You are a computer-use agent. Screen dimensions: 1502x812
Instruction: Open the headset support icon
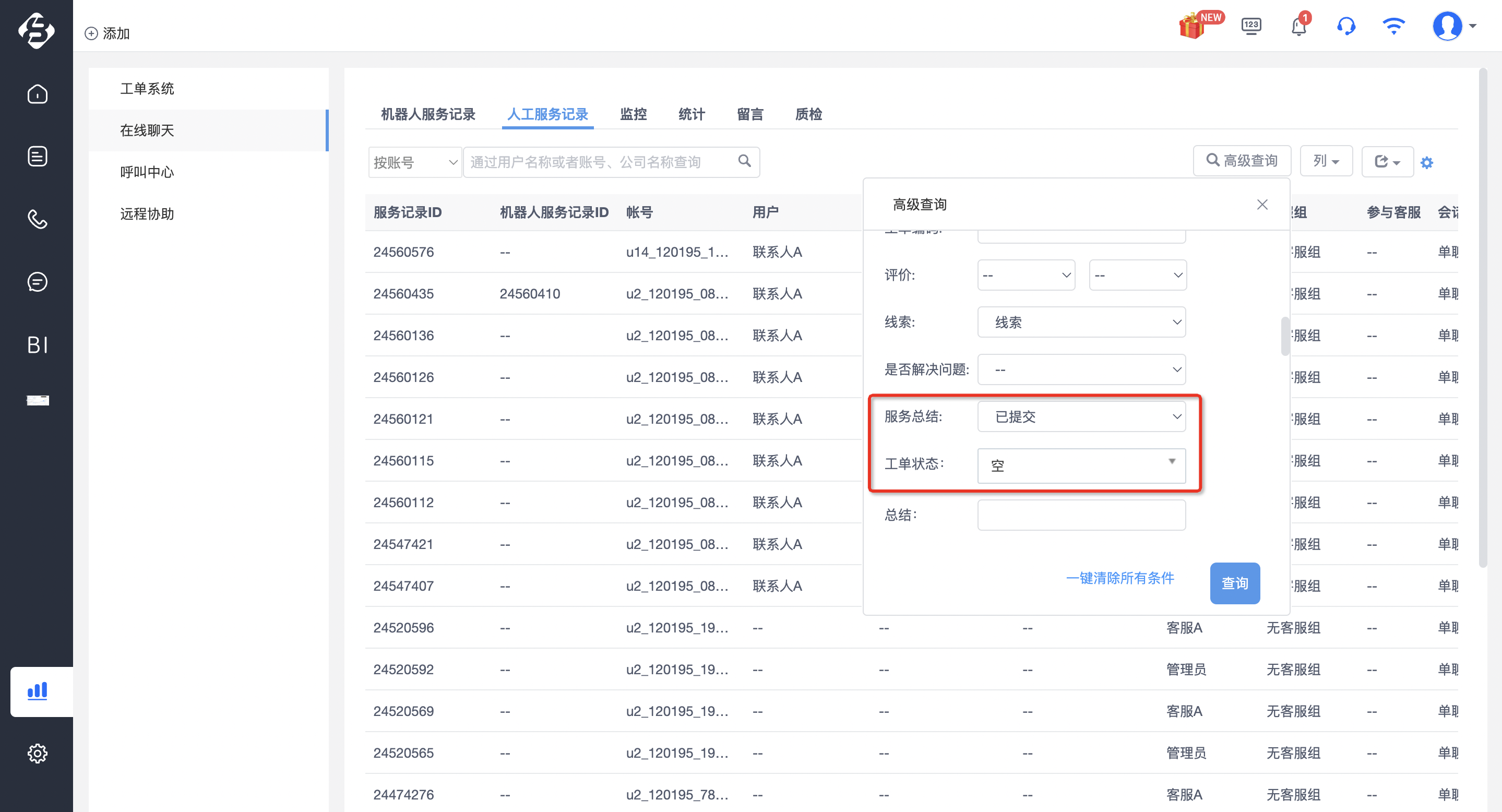click(1346, 26)
